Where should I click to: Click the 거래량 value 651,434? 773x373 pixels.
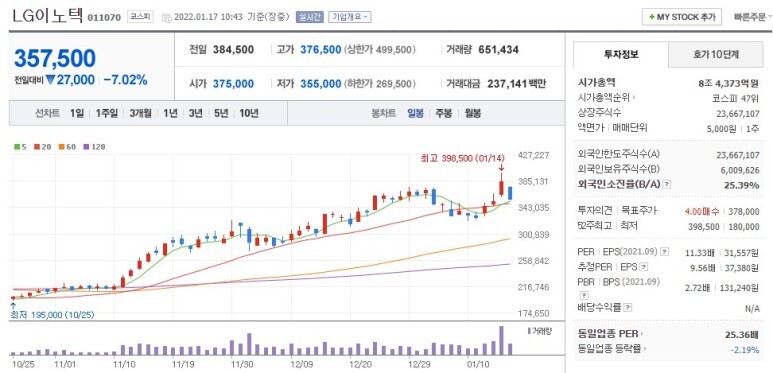498,50
